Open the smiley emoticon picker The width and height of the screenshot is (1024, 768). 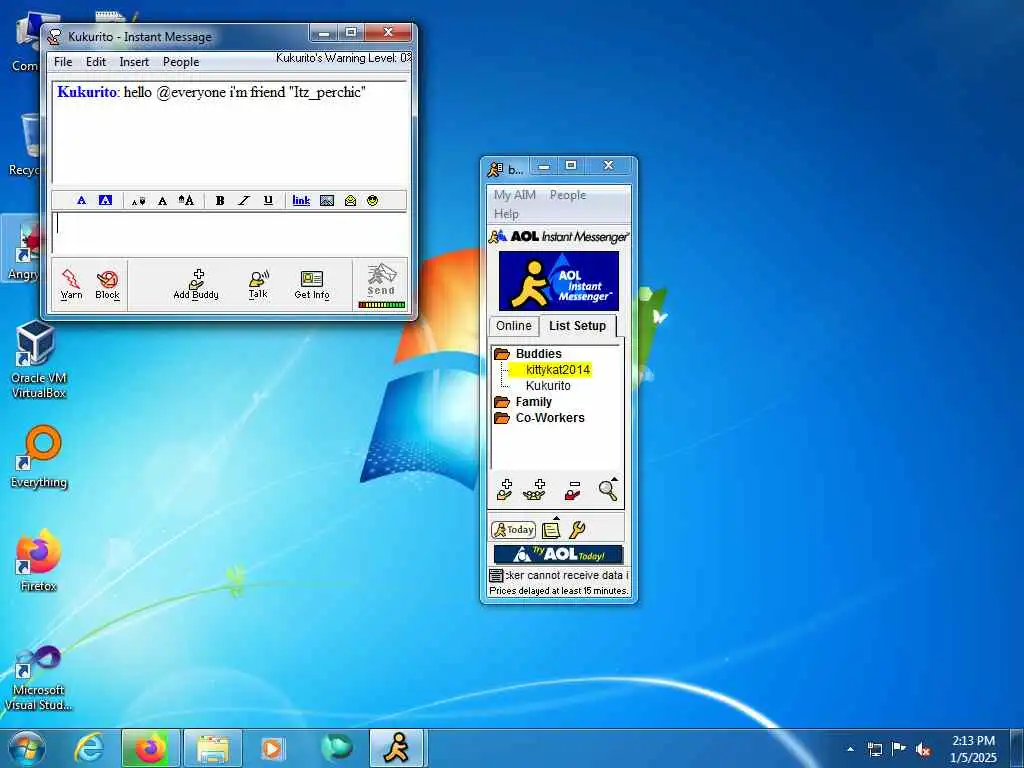pos(372,200)
